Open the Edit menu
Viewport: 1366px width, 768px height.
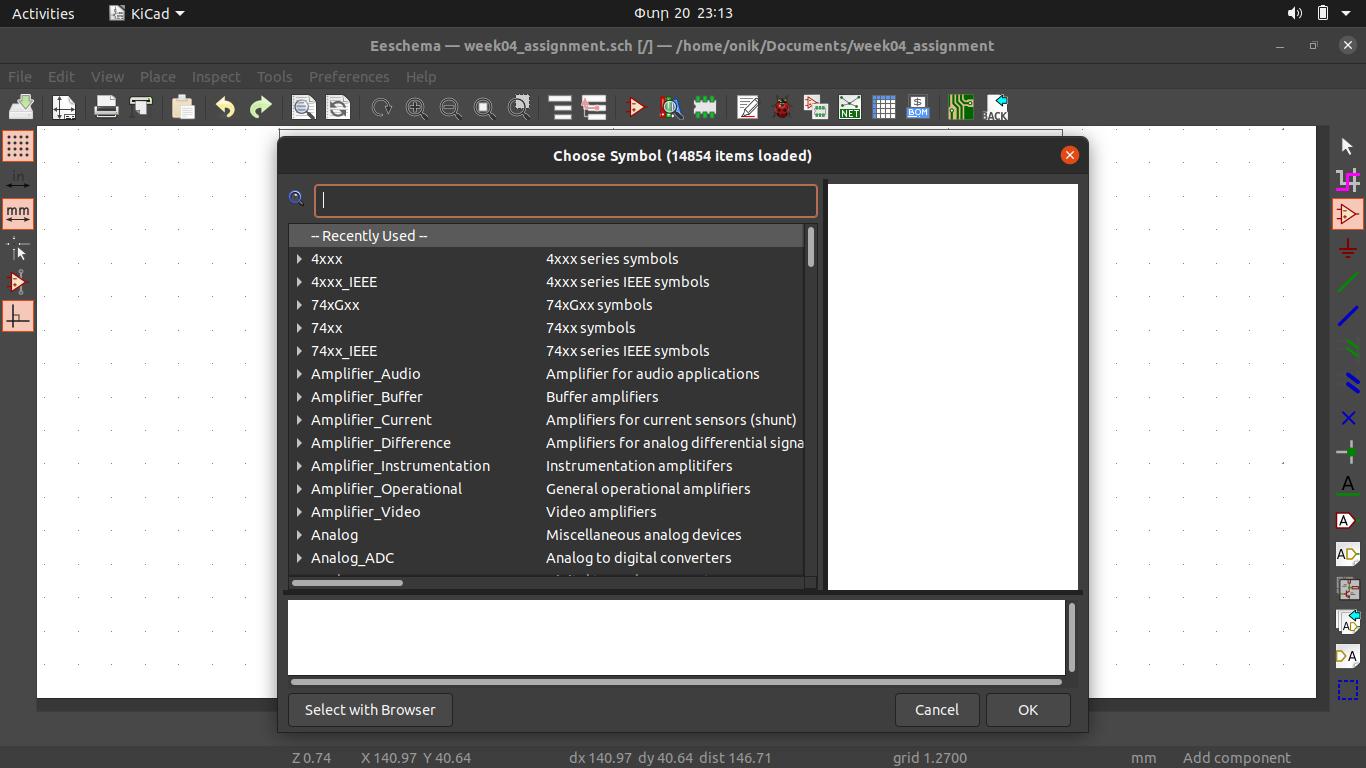point(61,77)
